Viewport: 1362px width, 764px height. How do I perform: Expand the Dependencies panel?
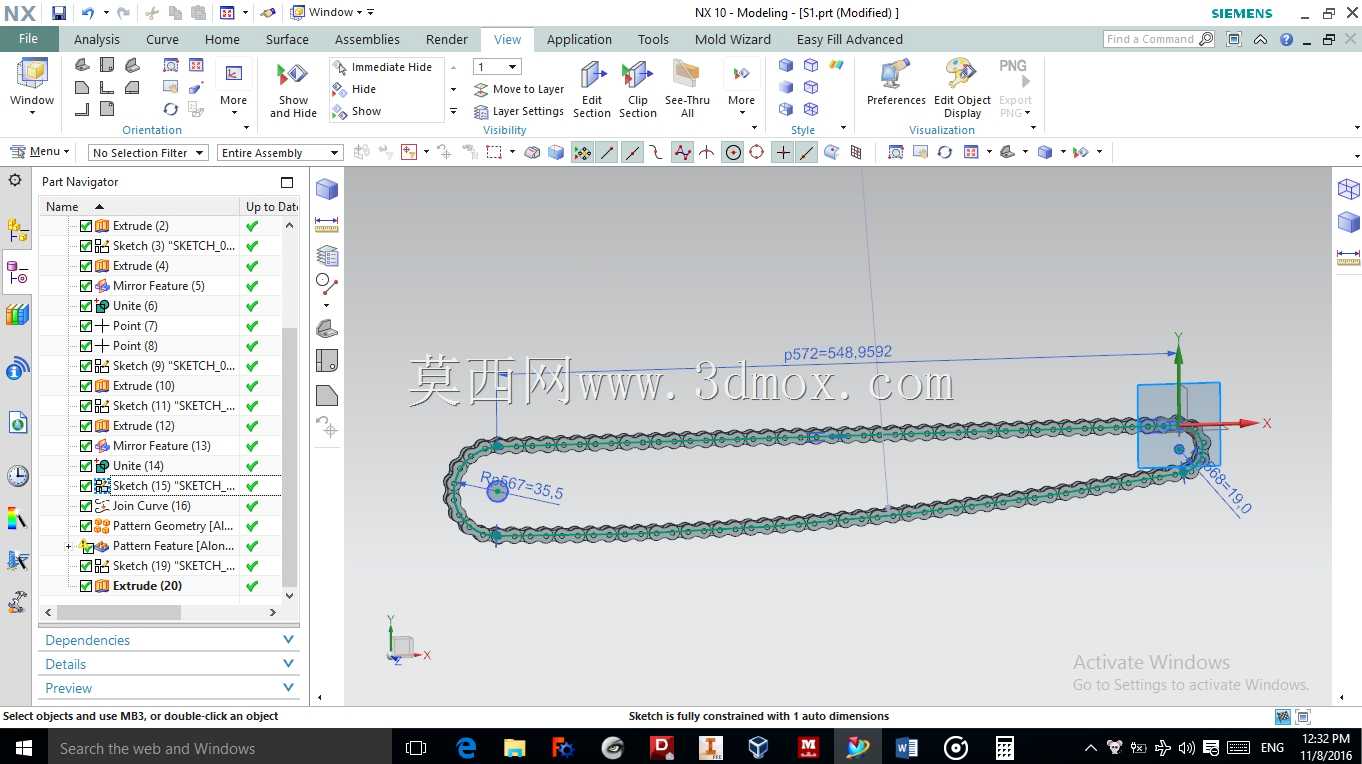coord(168,640)
